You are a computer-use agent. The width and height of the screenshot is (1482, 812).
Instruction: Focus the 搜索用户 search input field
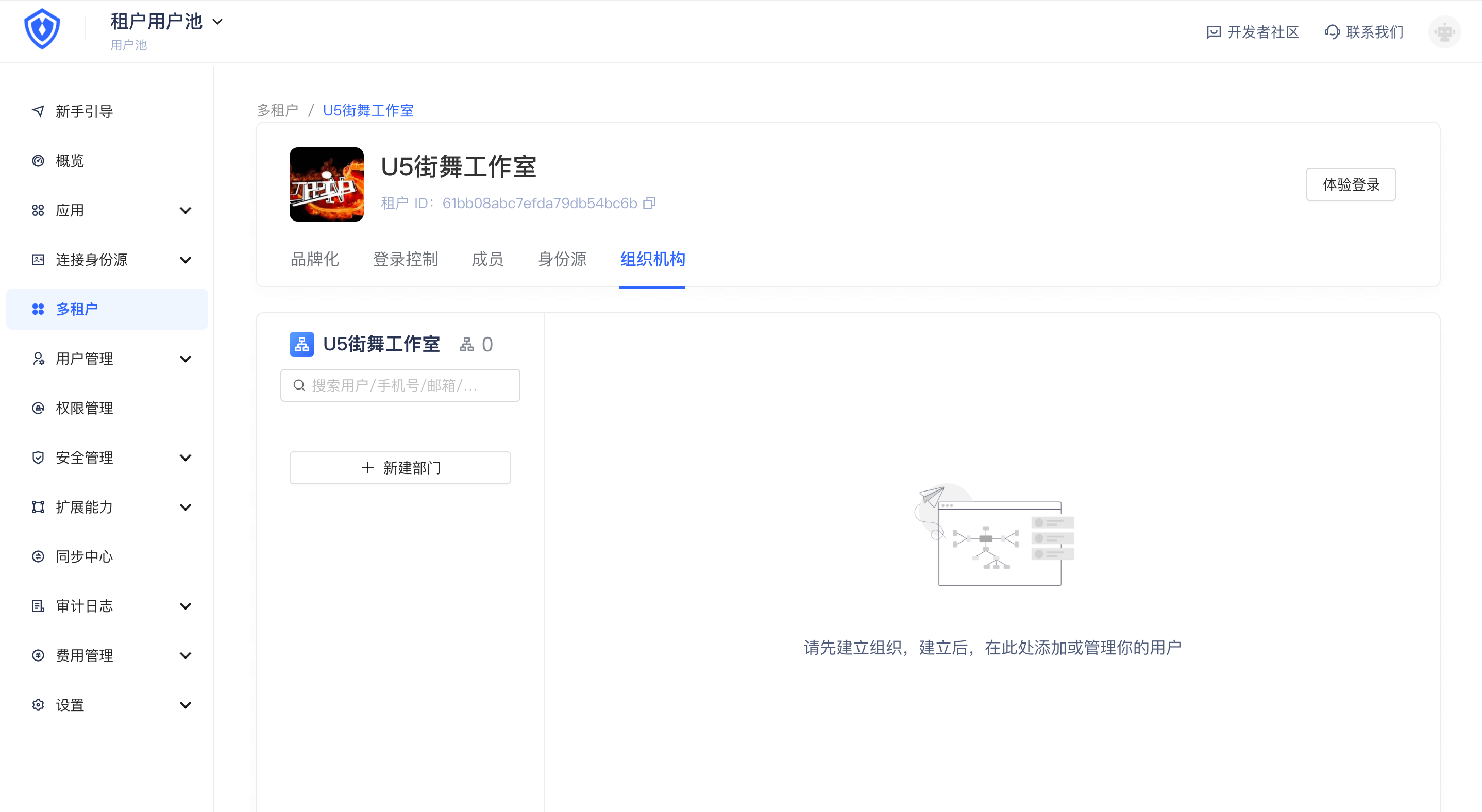click(x=400, y=385)
